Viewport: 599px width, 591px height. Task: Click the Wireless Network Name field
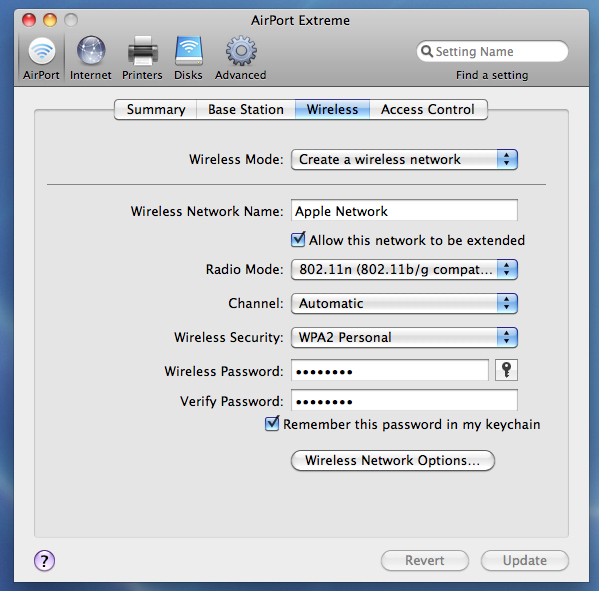click(x=404, y=210)
